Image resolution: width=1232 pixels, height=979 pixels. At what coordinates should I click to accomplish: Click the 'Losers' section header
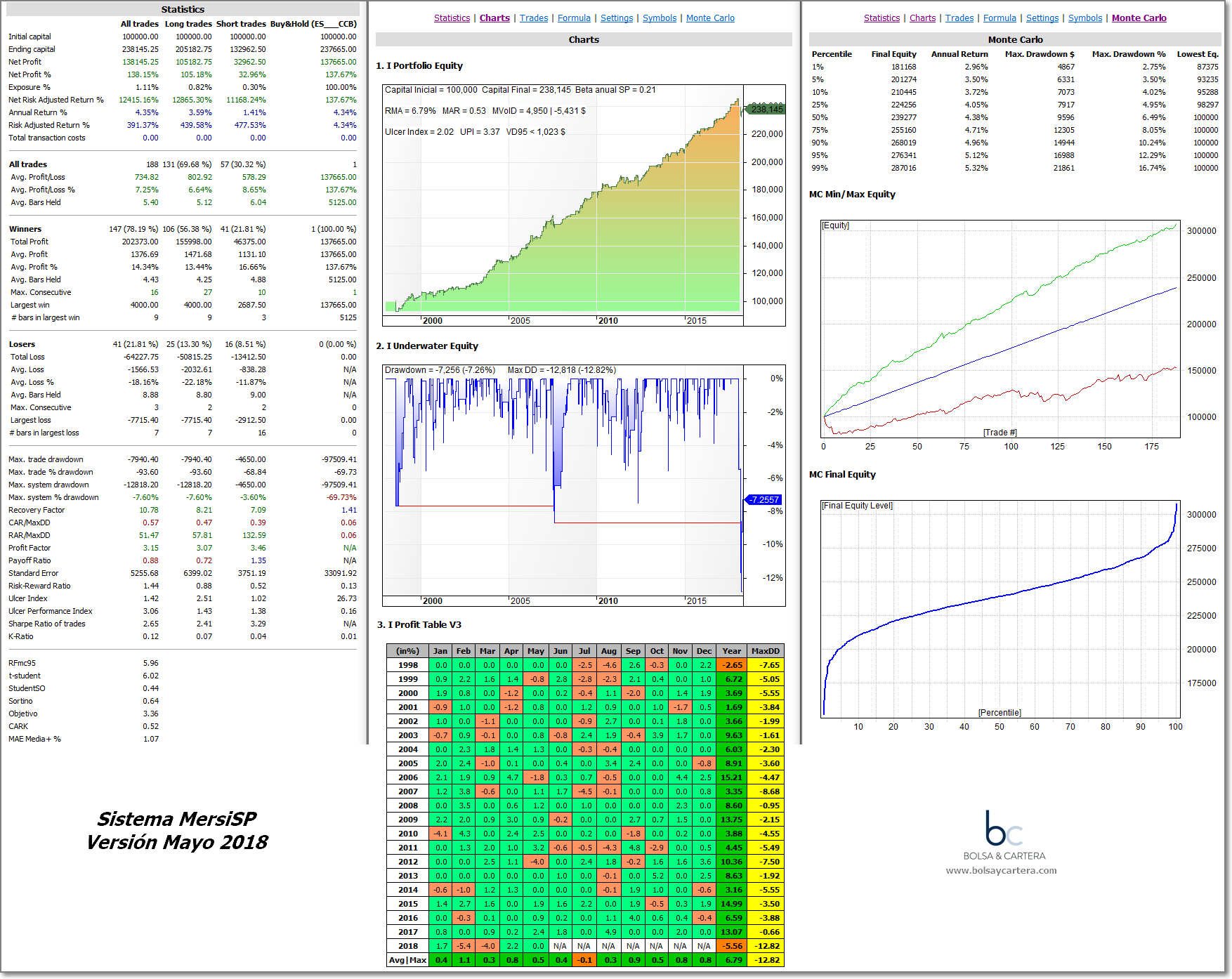coord(22,344)
